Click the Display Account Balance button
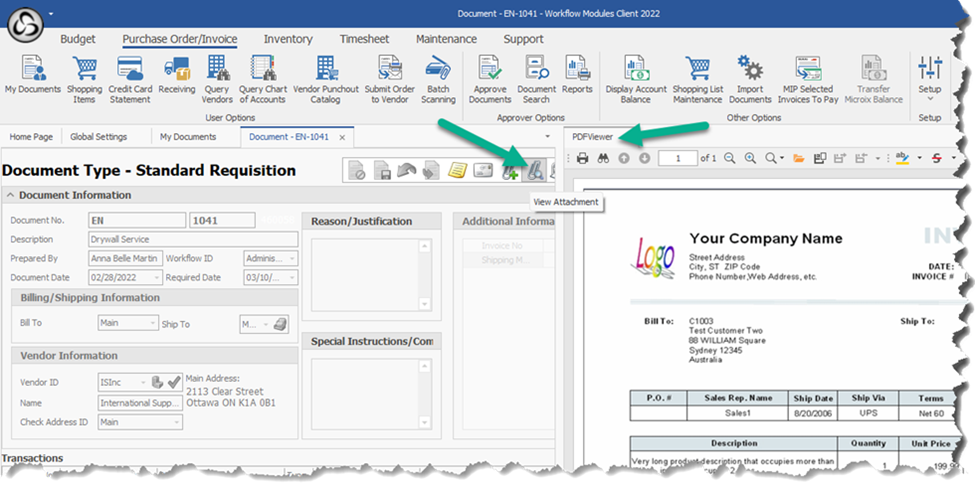975x484 pixels. (x=635, y=79)
